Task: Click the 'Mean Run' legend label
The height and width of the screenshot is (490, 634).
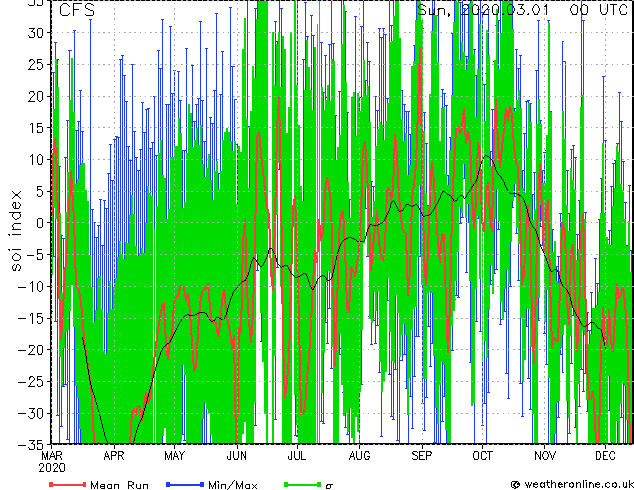Action: pos(119,485)
